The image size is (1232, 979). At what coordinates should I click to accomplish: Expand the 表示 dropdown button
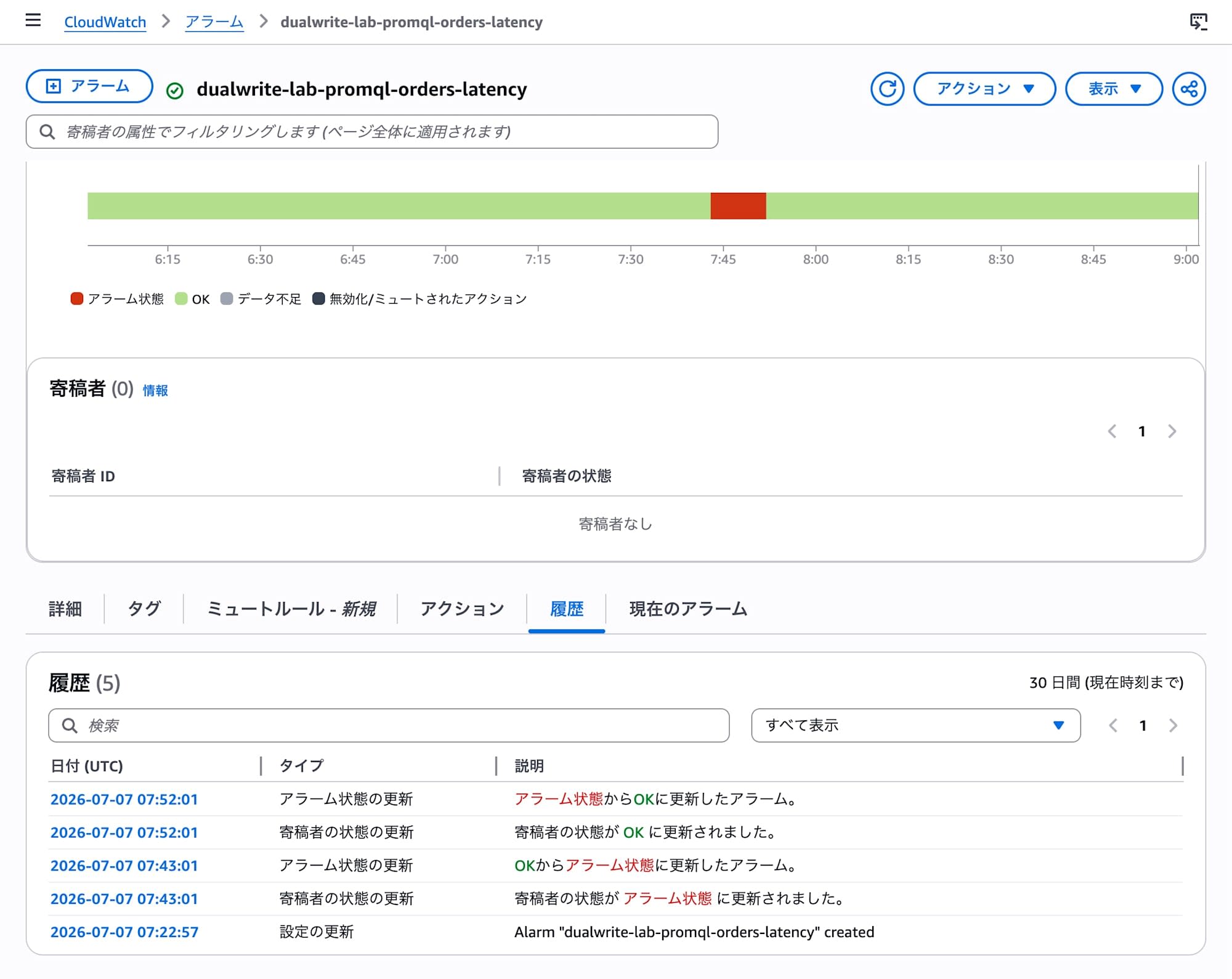tap(1114, 89)
